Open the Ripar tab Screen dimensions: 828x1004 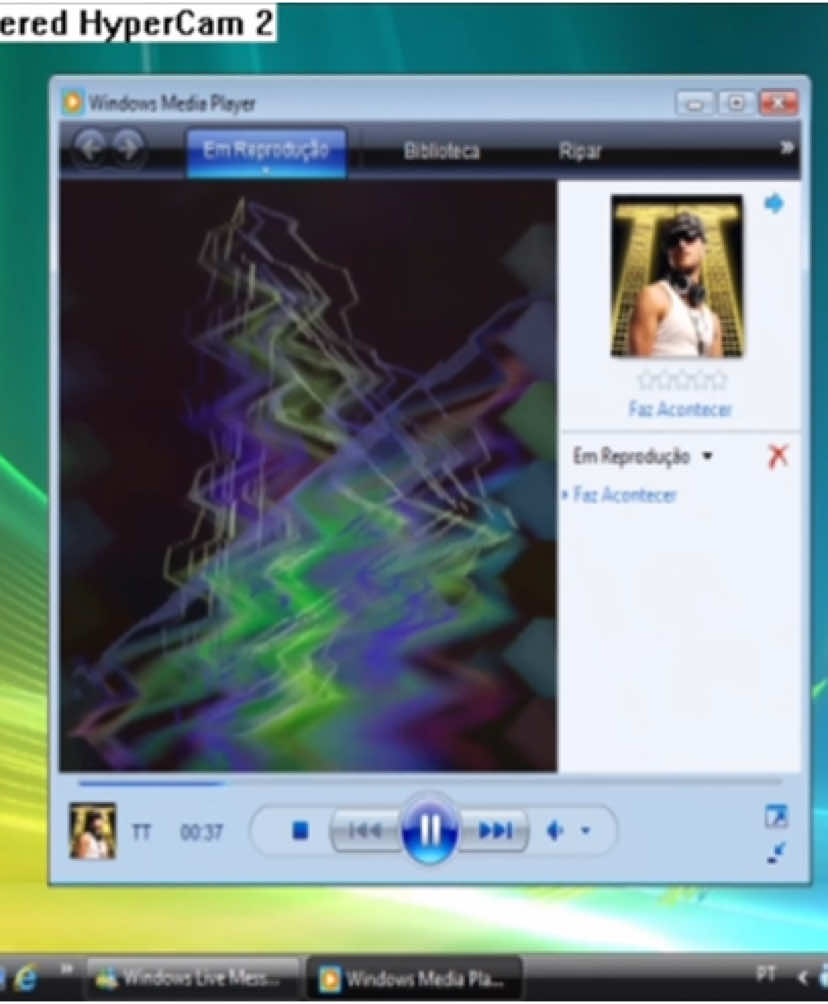pos(580,151)
